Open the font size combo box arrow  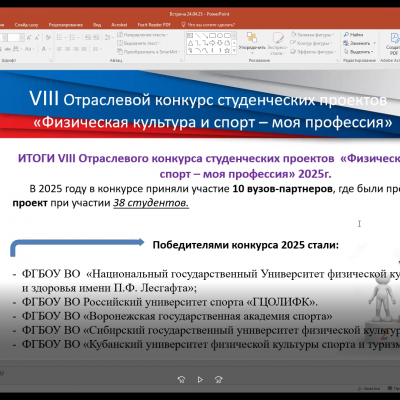tap(22, 37)
